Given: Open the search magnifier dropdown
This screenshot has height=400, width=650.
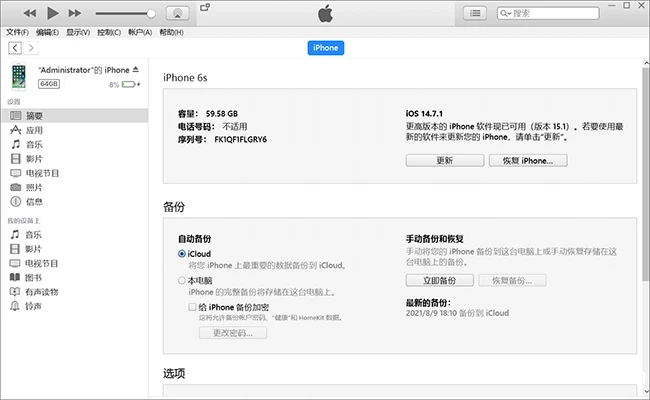Looking at the screenshot, I should (x=505, y=13).
